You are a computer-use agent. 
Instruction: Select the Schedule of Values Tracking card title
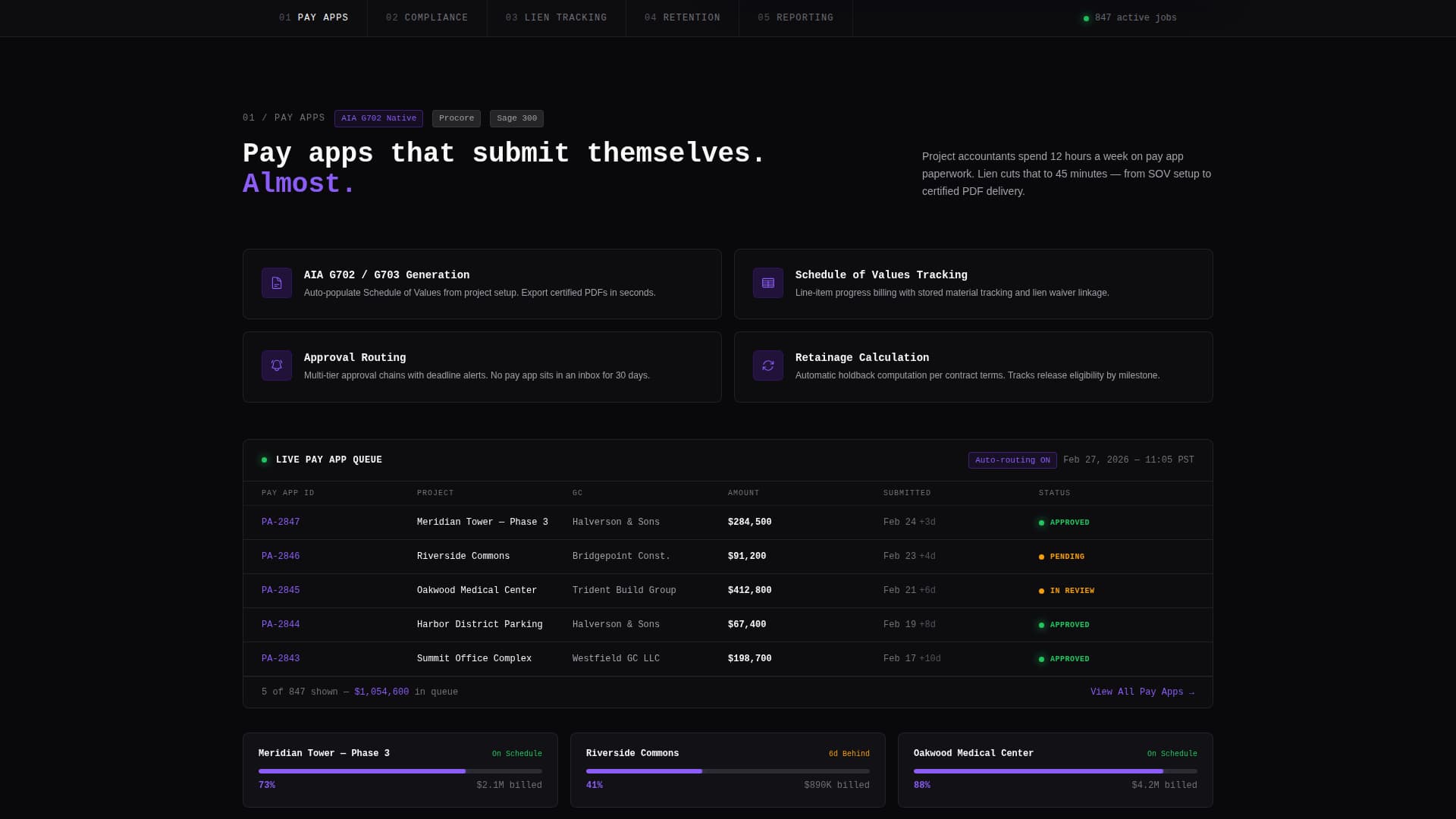pos(881,275)
